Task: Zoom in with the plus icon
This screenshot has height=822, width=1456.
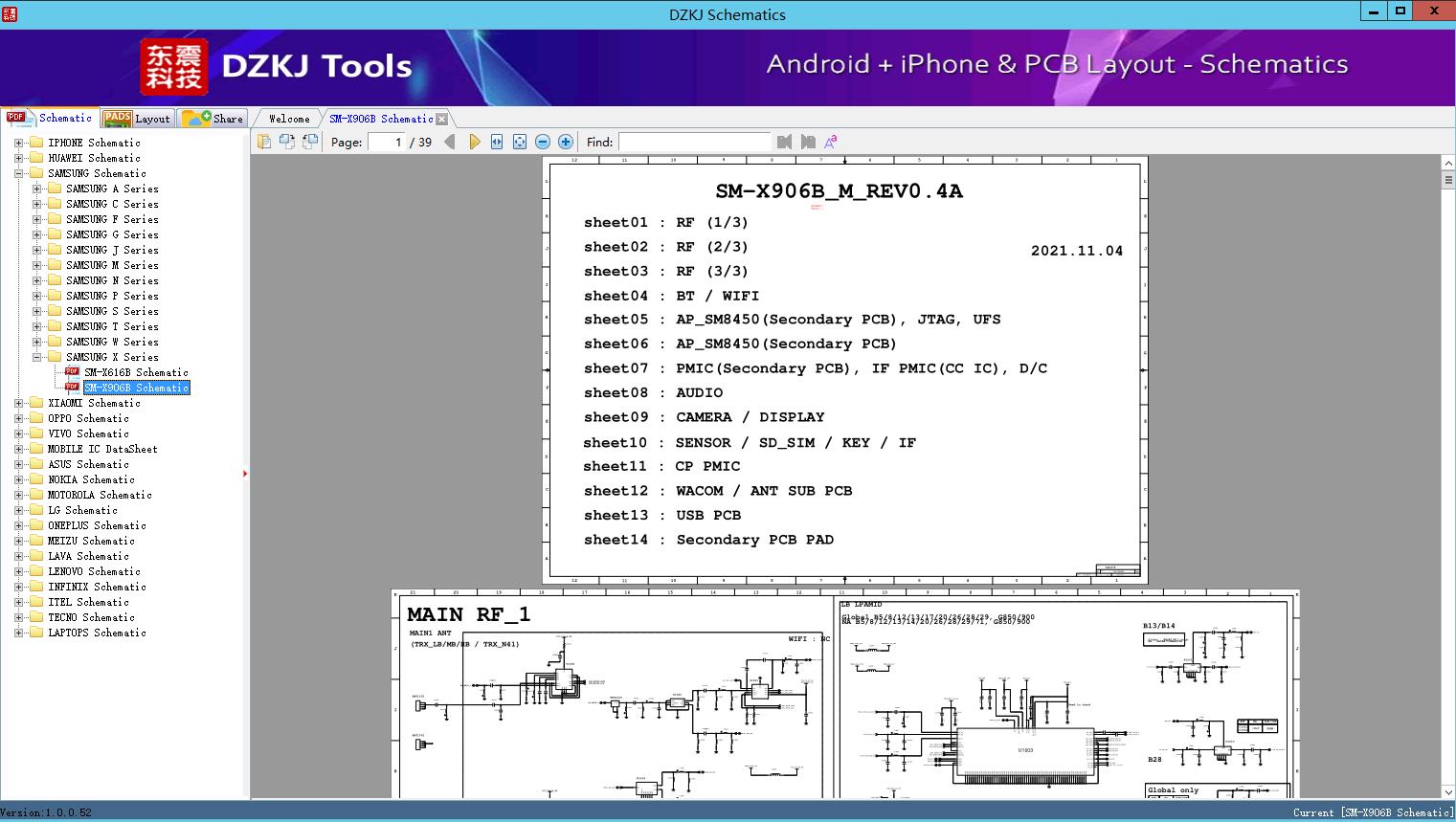Action: pos(566,142)
